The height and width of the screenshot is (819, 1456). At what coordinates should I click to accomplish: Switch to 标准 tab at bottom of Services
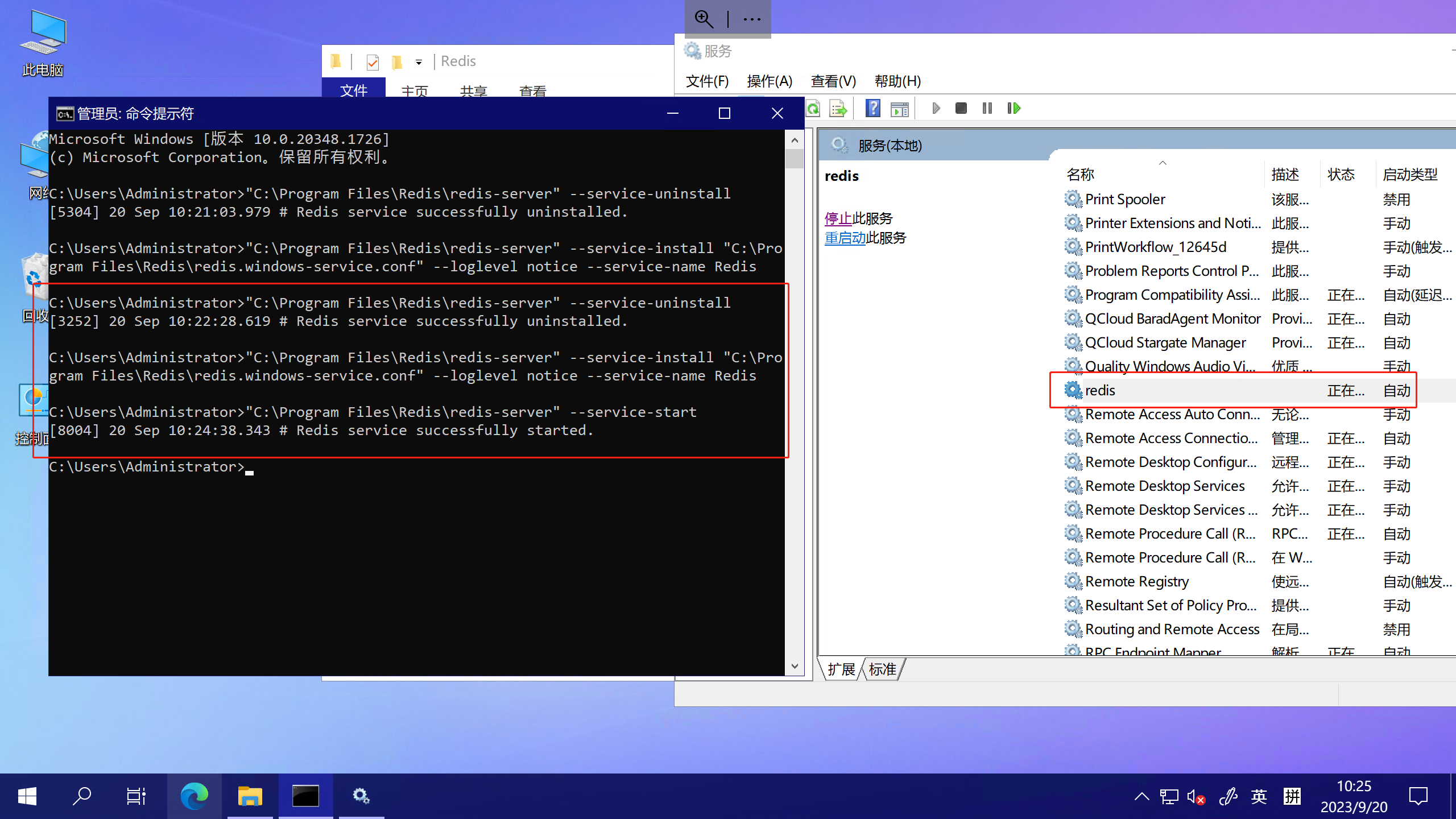[x=883, y=669]
